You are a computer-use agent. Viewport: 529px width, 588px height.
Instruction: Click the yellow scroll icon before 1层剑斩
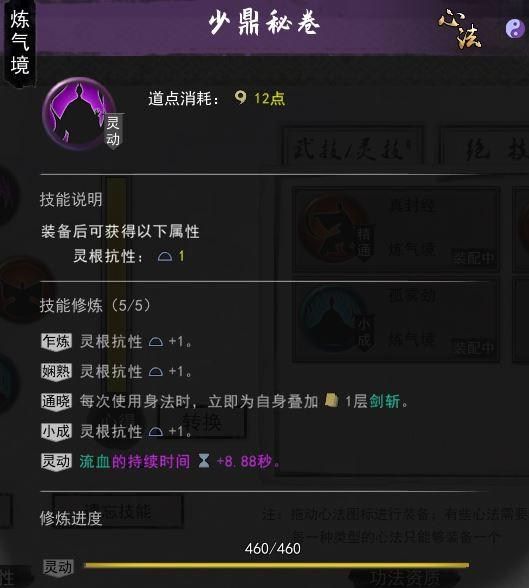click(x=331, y=400)
